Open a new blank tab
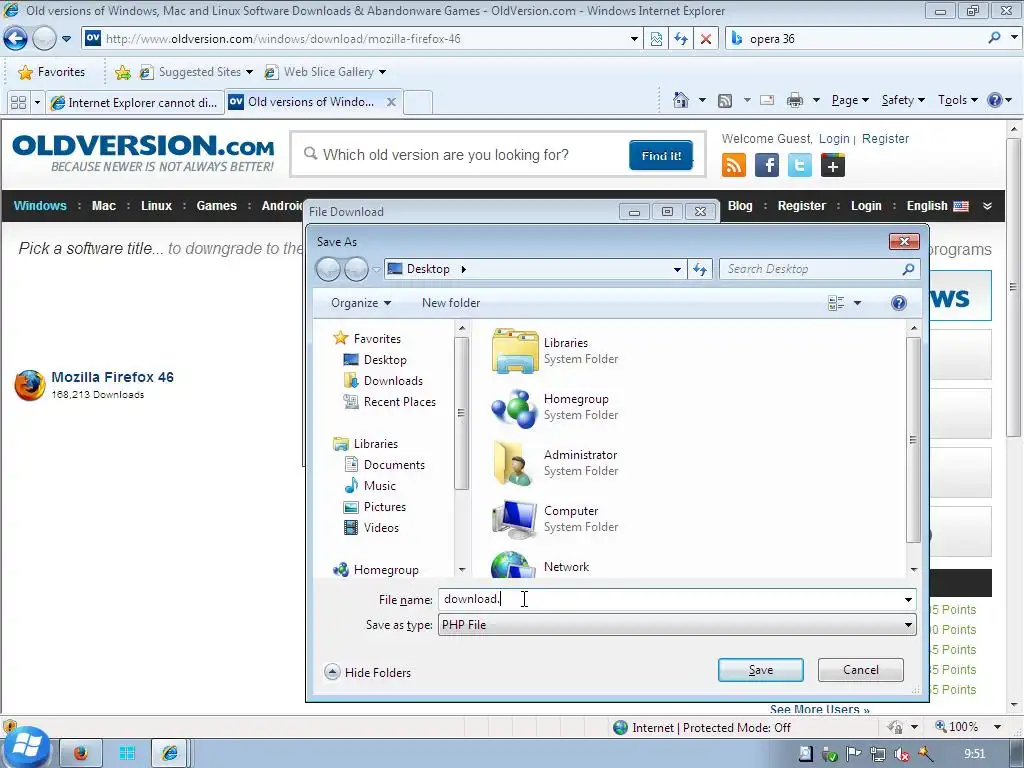The width and height of the screenshot is (1024, 768). [418, 103]
